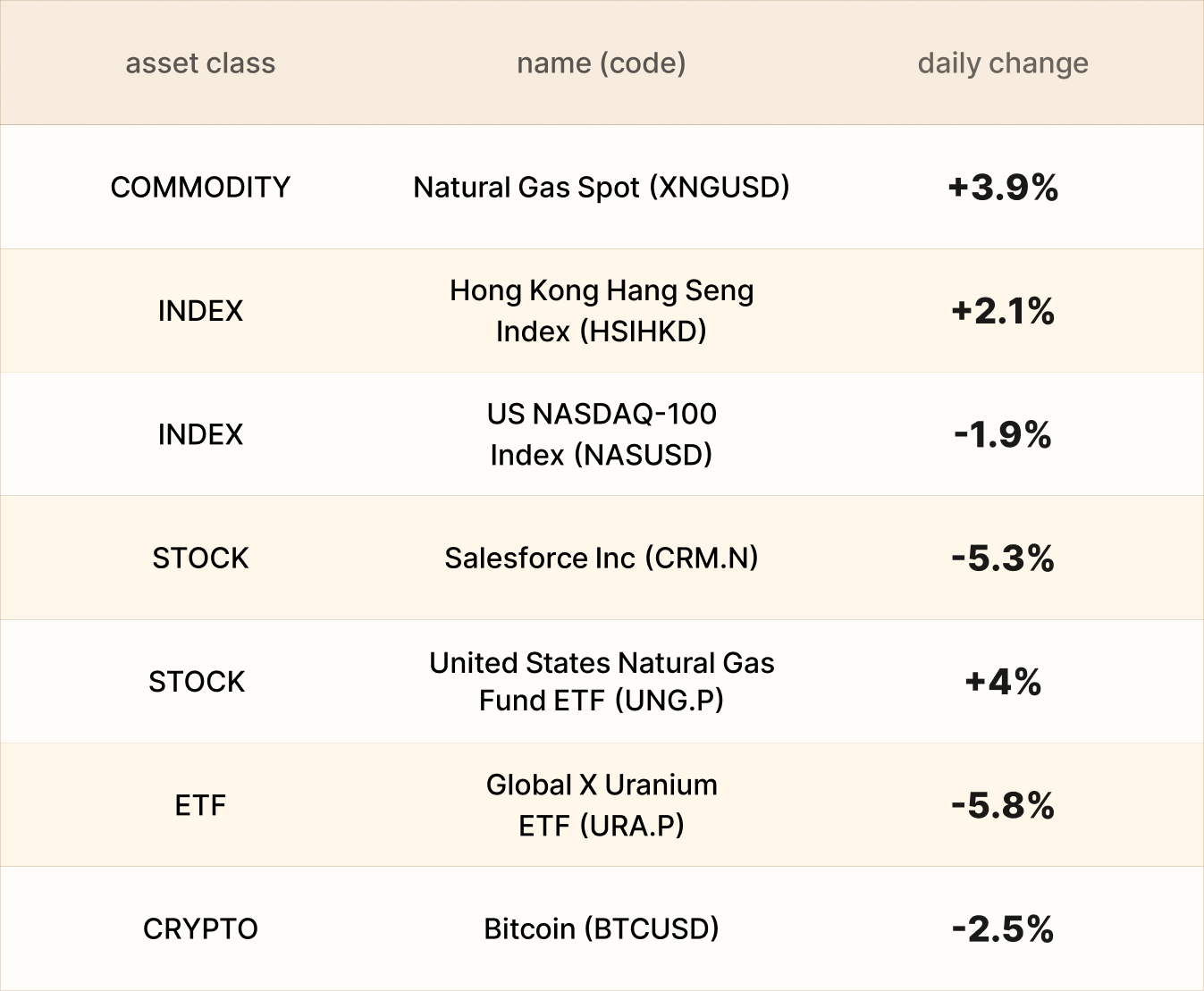Click the -2.5% Bitcoin change value

click(x=1003, y=929)
